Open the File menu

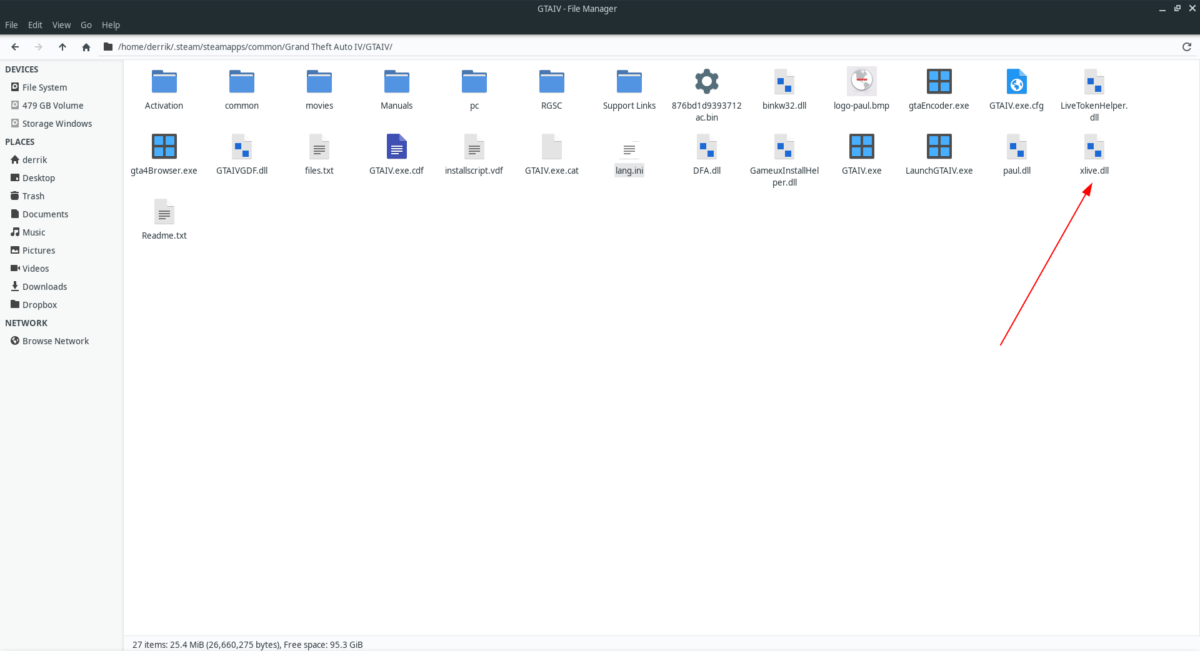pos(11,24)
